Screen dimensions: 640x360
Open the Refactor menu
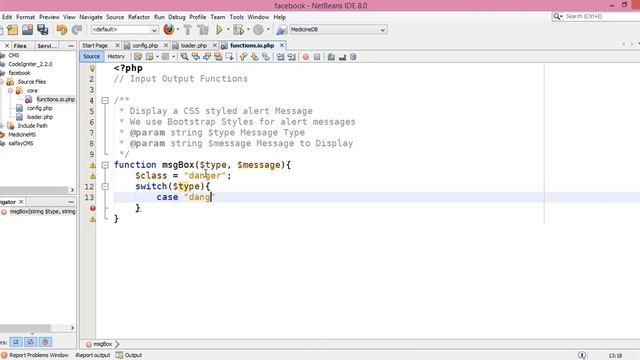pyautogui.click(x=139, y=17)
